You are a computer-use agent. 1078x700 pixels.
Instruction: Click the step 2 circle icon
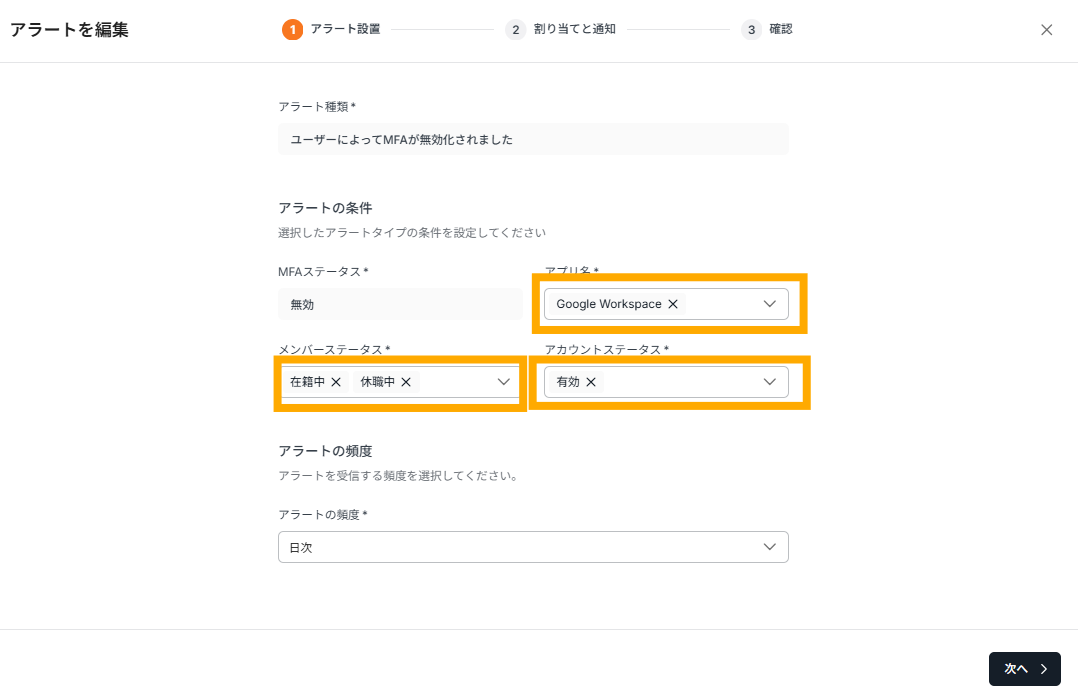coord(515,30)
